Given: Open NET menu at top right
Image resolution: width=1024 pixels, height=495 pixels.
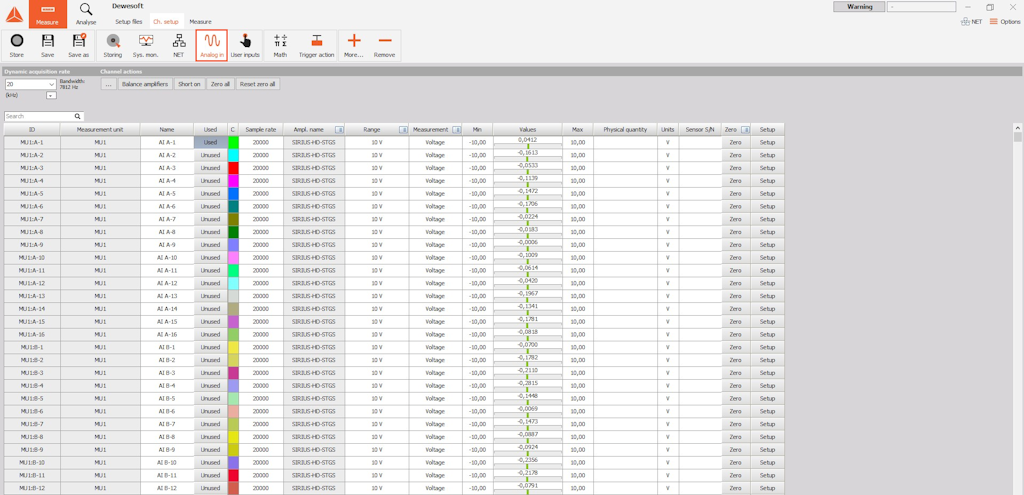Looking at the screenshot, I should [971, 22].
